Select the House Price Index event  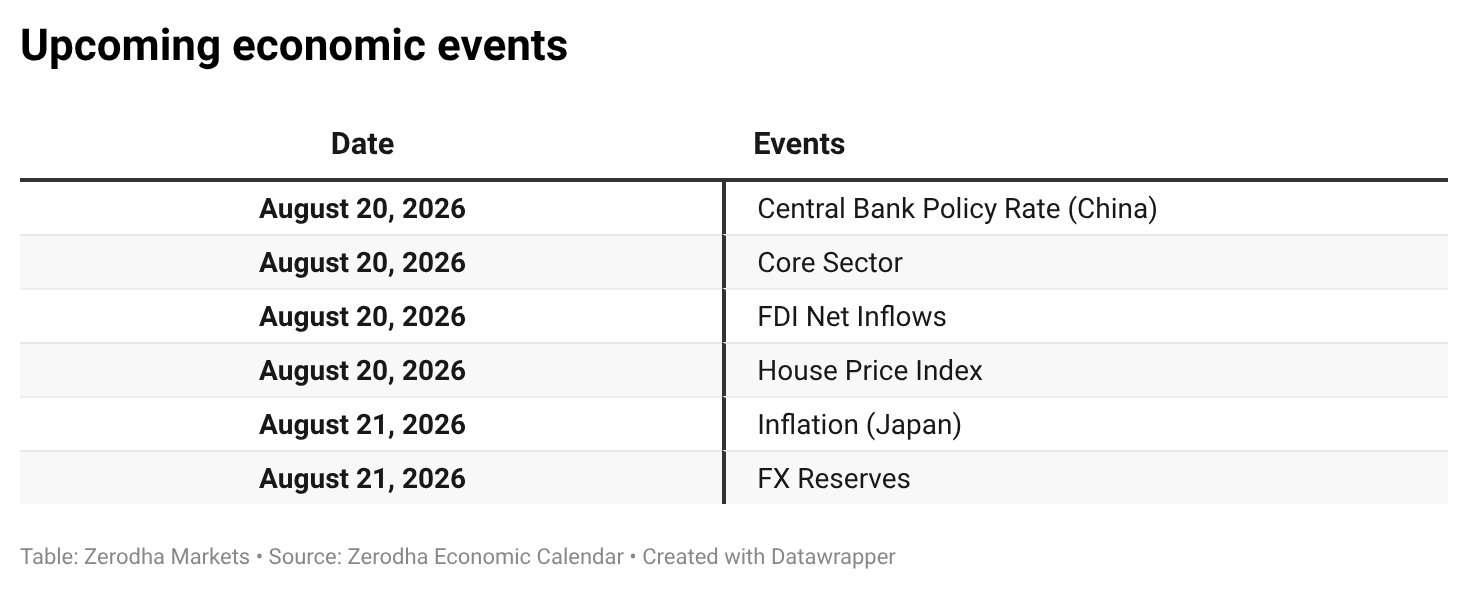point(870,370)
